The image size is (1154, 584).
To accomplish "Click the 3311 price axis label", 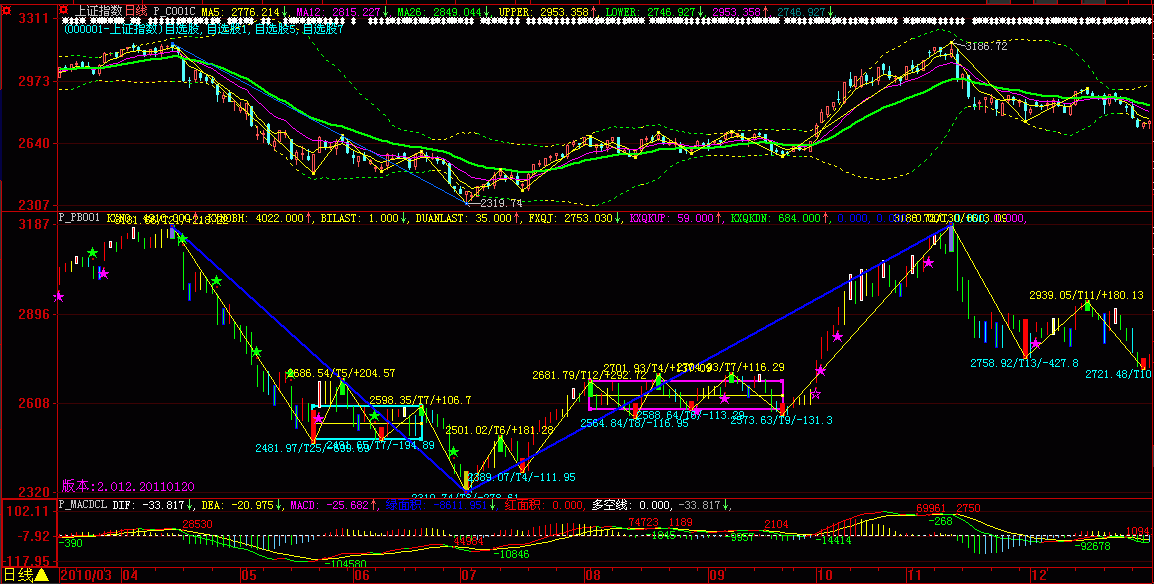I will click(33, 18).
